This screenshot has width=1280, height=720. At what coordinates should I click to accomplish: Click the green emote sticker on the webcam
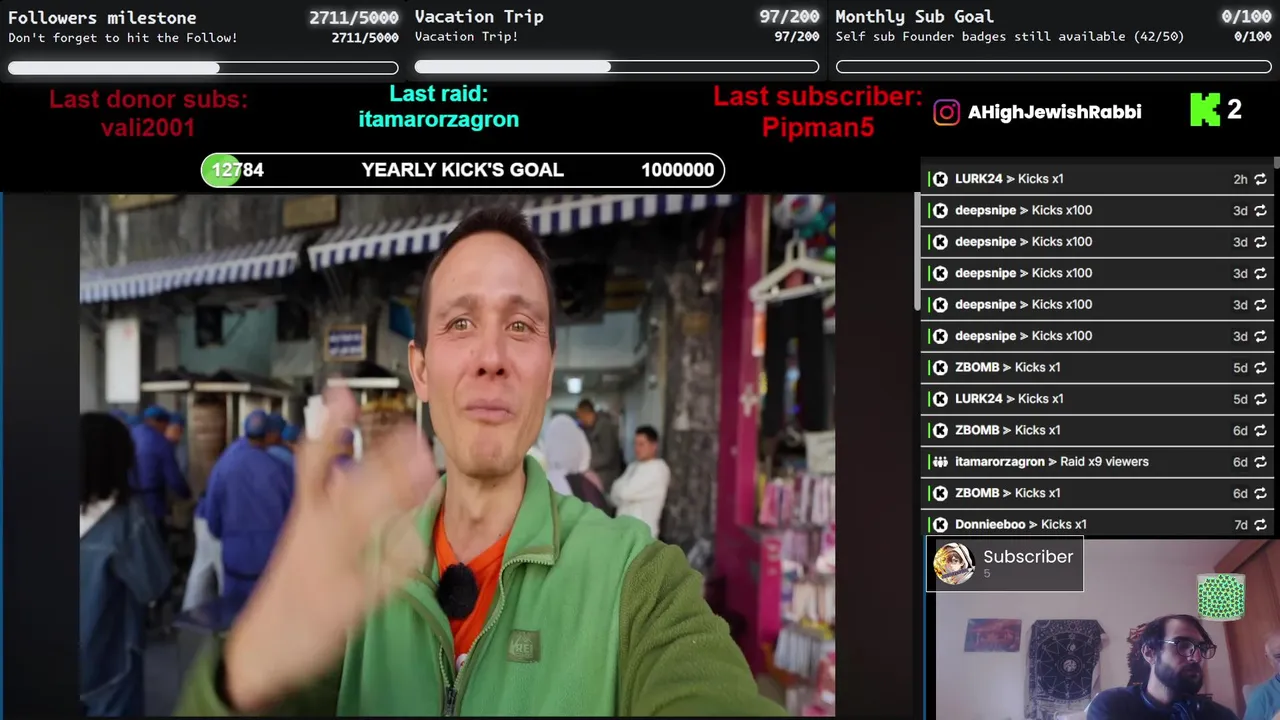coord(1221,597)
